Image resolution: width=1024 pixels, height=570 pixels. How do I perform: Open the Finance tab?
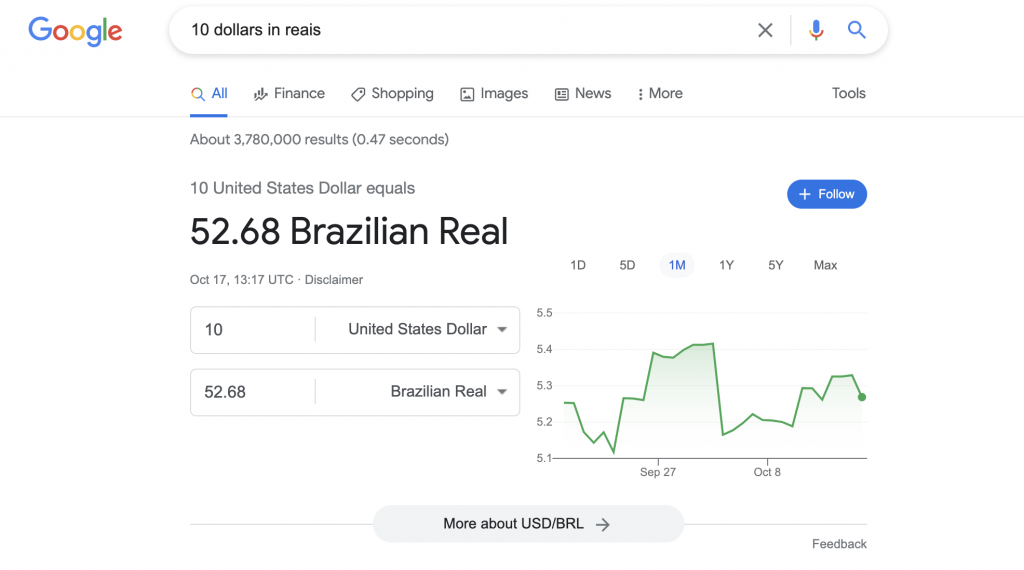pos(289,93)
